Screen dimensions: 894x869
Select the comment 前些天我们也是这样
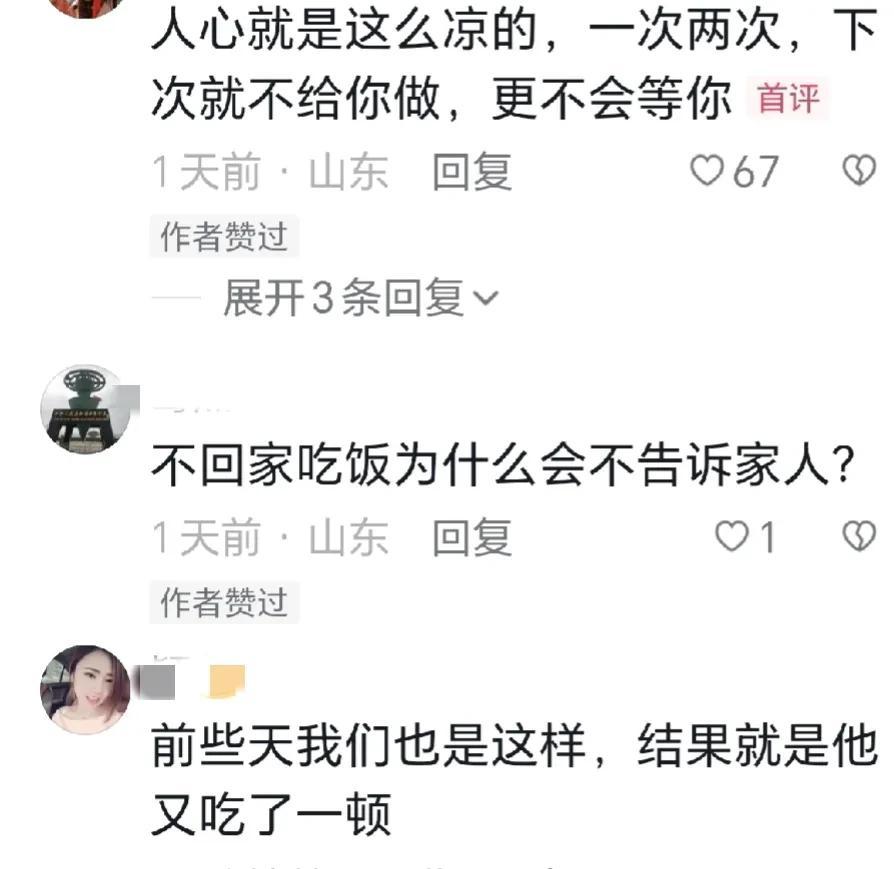pos(369,745)
